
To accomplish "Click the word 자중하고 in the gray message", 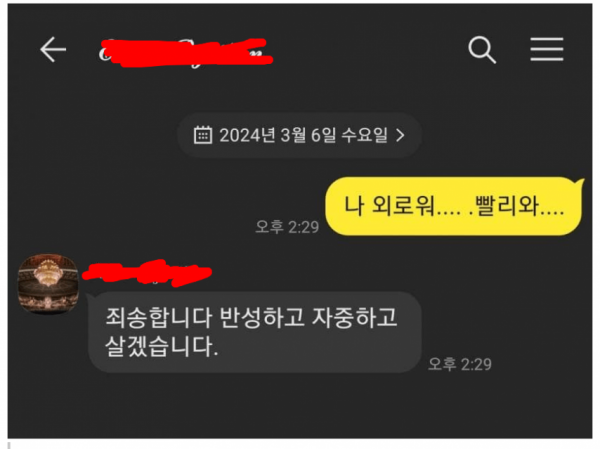I will 355,317.
